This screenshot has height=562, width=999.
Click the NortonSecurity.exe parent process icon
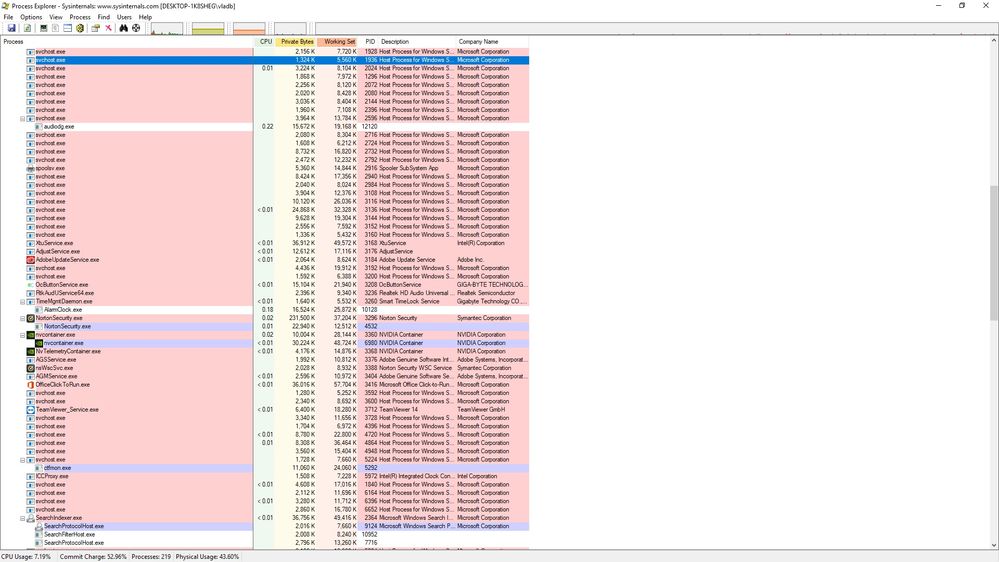(31, 318)
